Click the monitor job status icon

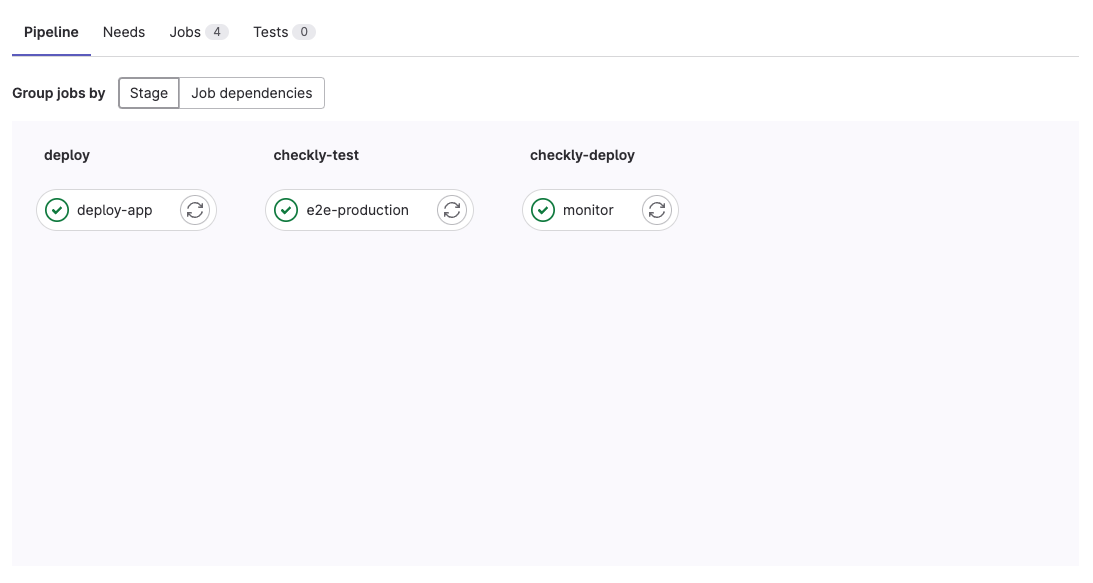point(543,210)
